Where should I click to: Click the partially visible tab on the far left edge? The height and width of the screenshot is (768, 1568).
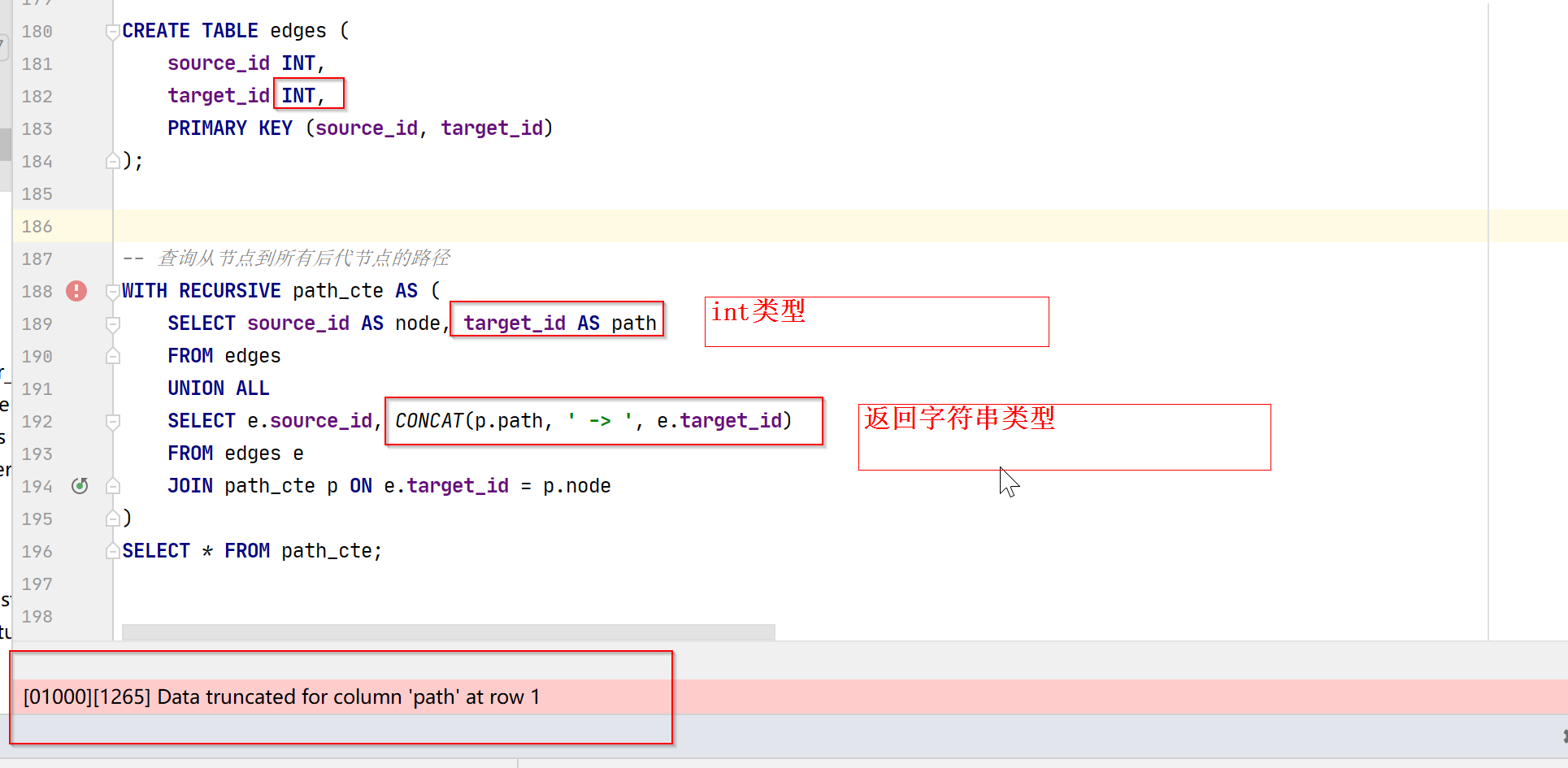click(4, 46)
